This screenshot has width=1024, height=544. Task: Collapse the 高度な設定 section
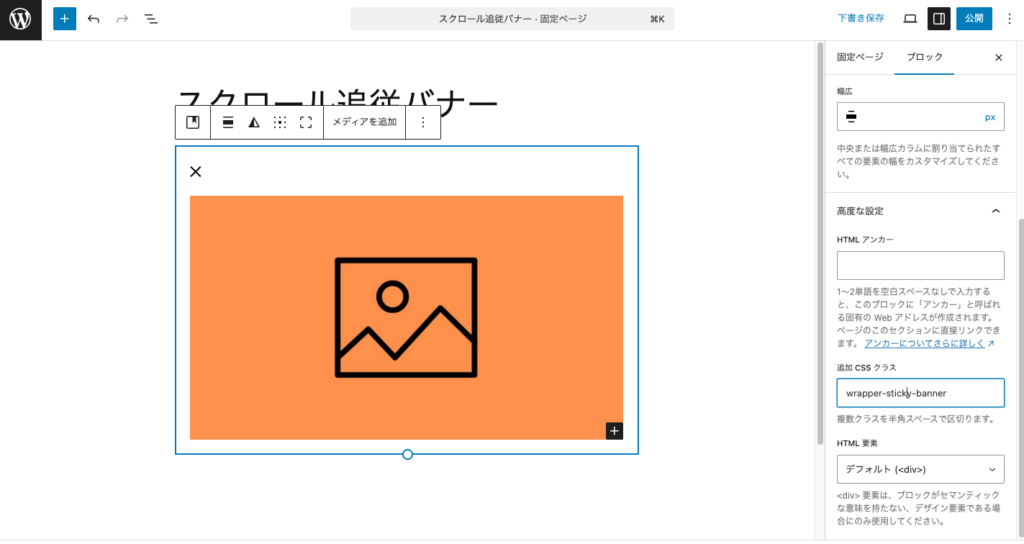(995, 211)
